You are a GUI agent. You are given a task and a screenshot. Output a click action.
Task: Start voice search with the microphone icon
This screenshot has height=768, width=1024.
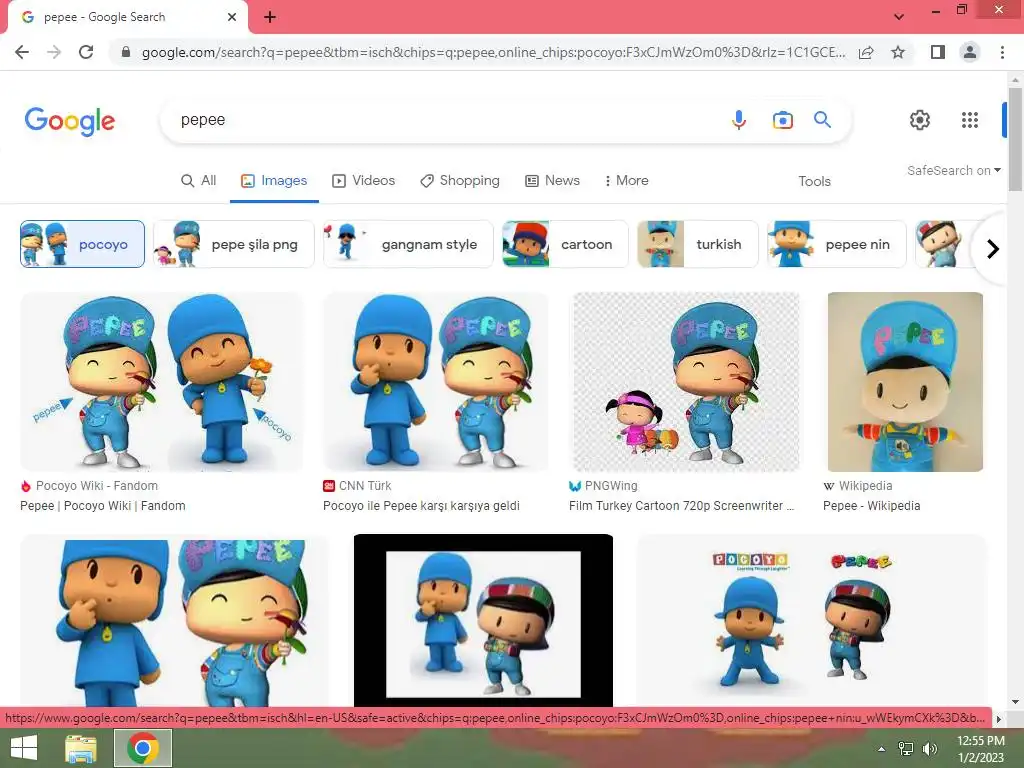click(x=739, y=120)
